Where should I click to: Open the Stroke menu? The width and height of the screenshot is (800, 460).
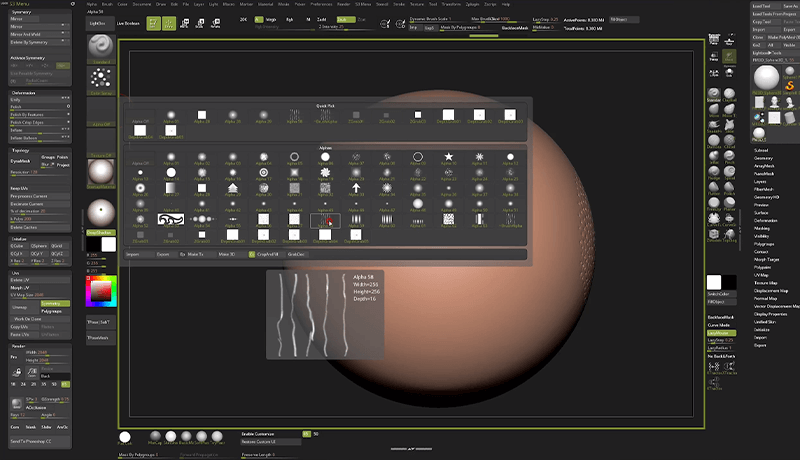(x=399, y=4)
